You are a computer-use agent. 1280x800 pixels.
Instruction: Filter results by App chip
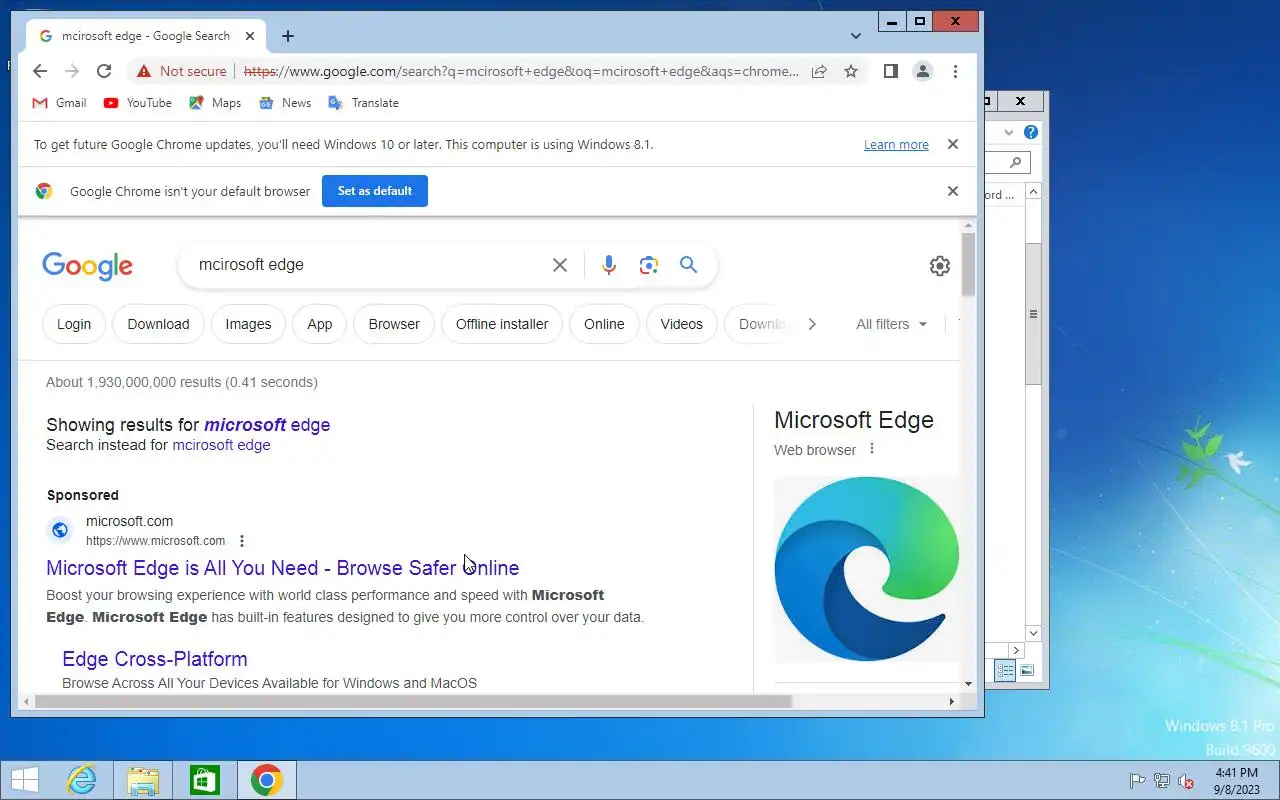(320, 324)
